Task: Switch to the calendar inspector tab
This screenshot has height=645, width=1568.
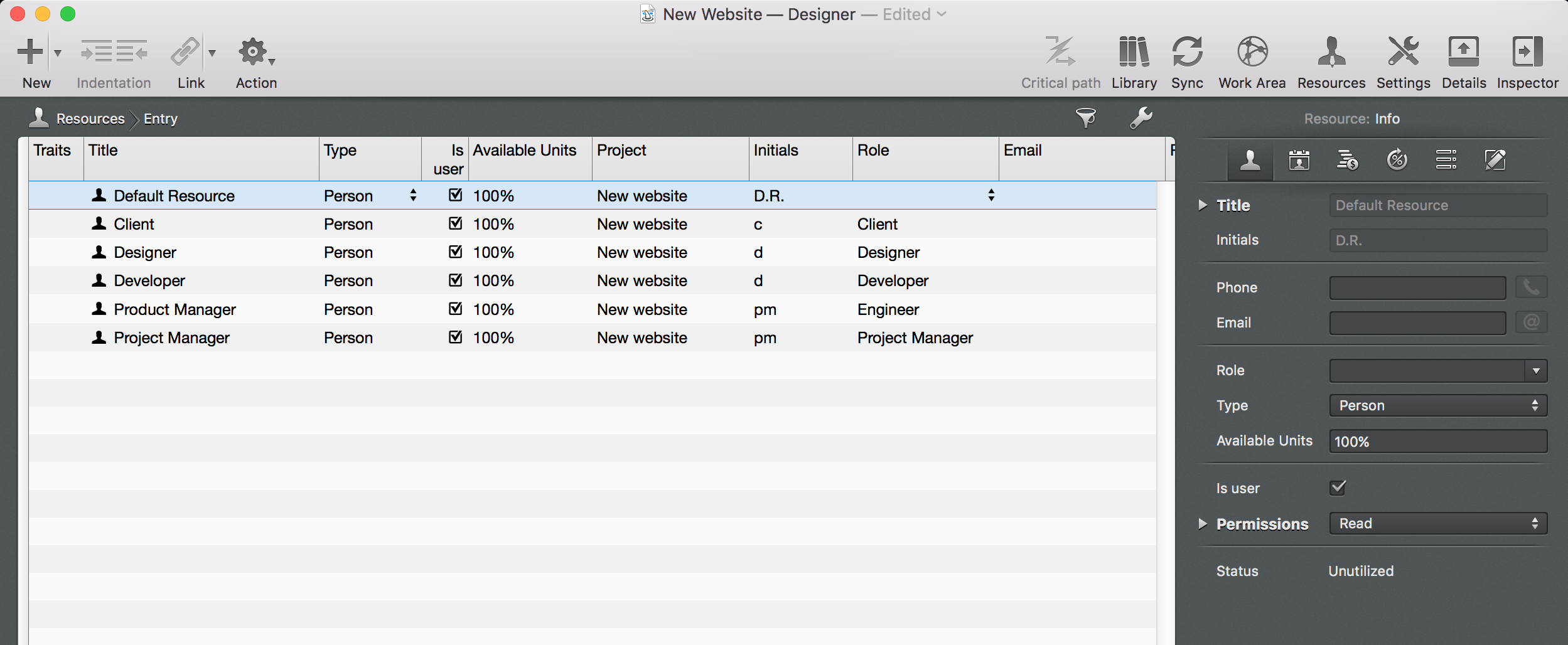Action: point(1299,160)
